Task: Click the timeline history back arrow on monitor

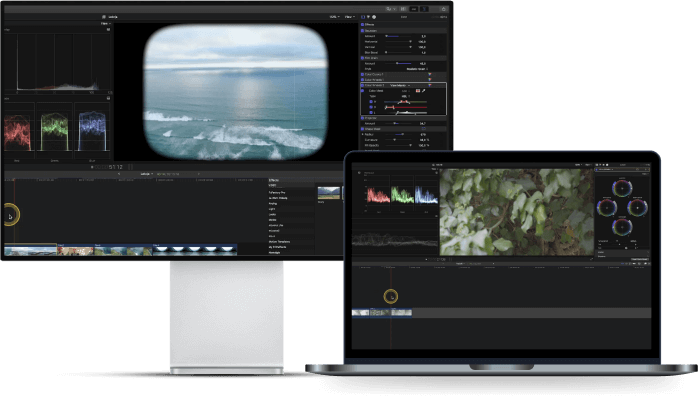Action: coord(119,174)
